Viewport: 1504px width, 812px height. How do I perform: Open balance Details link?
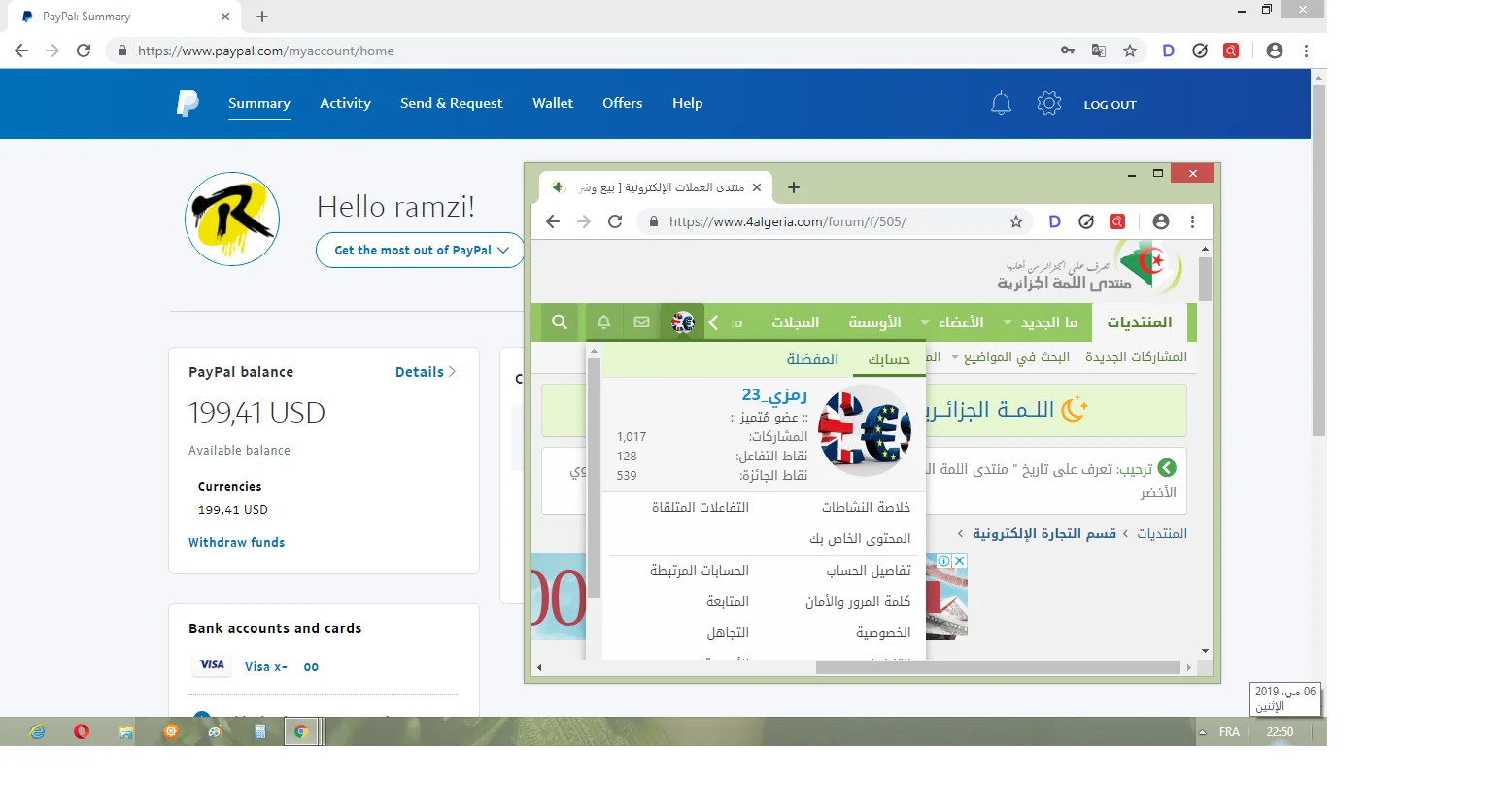(x=425, y=372)
